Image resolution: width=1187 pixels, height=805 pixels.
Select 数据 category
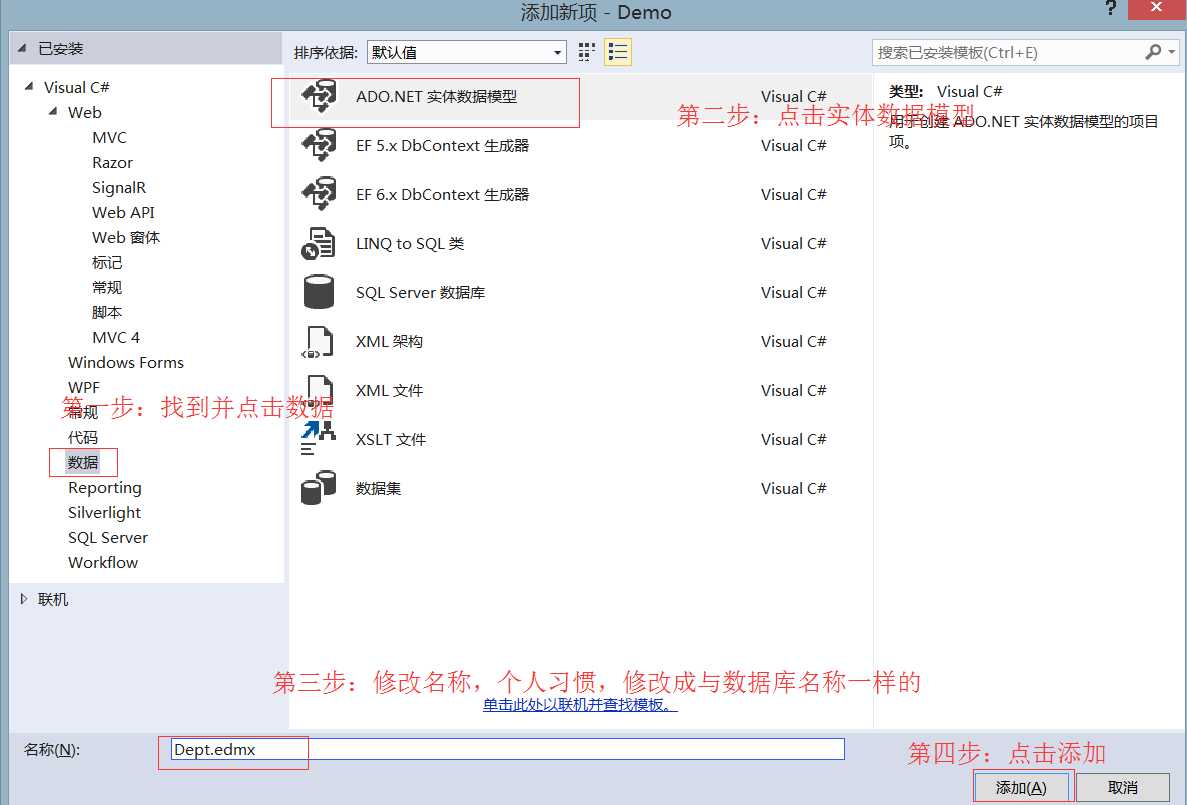click(83, 463)
